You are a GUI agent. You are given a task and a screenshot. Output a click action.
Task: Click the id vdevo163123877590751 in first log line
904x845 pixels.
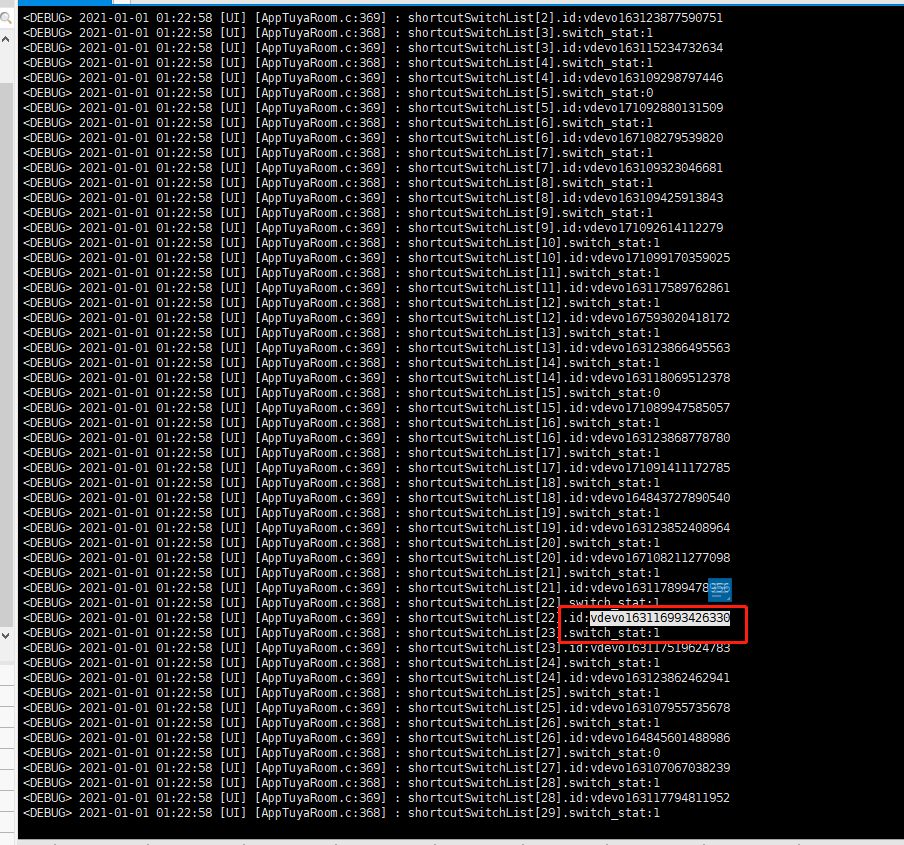pyautogui.click(x=653, y=18)
